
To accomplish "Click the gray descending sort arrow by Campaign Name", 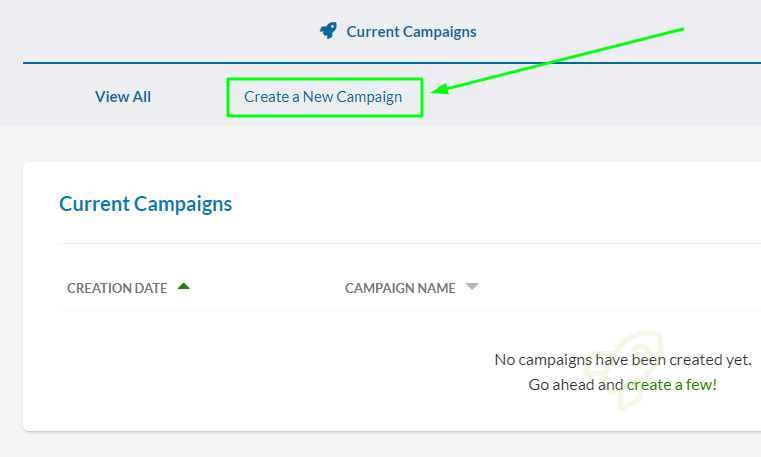I will point(472,287).
